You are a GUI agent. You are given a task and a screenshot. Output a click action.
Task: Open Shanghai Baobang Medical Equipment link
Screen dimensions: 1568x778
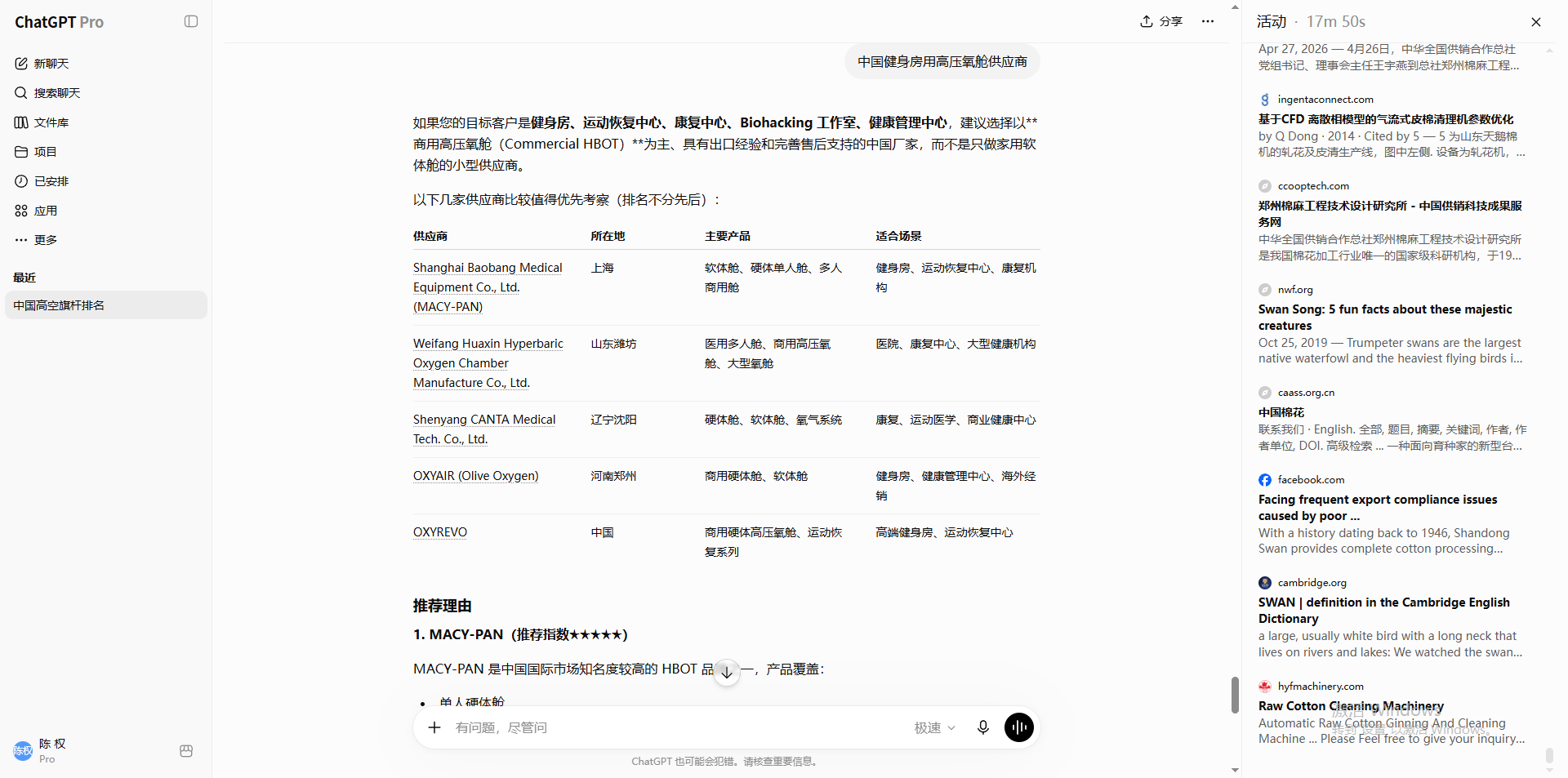pos(488,287)
